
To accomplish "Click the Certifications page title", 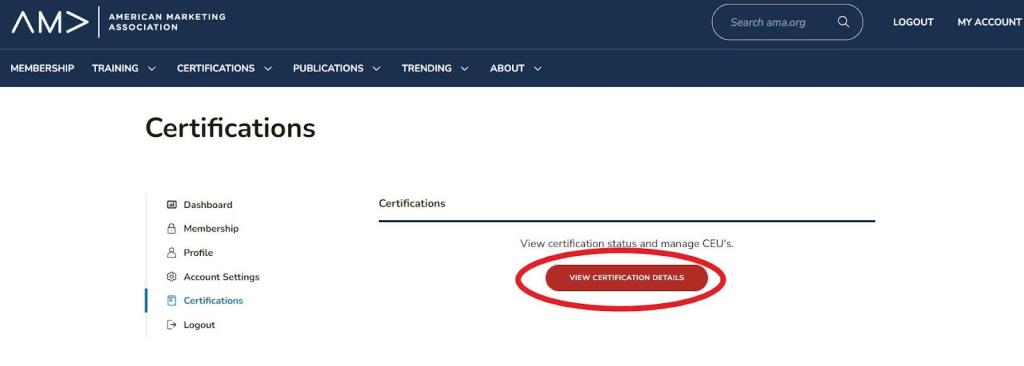I will pyautogui.click(x=230, y=127).
